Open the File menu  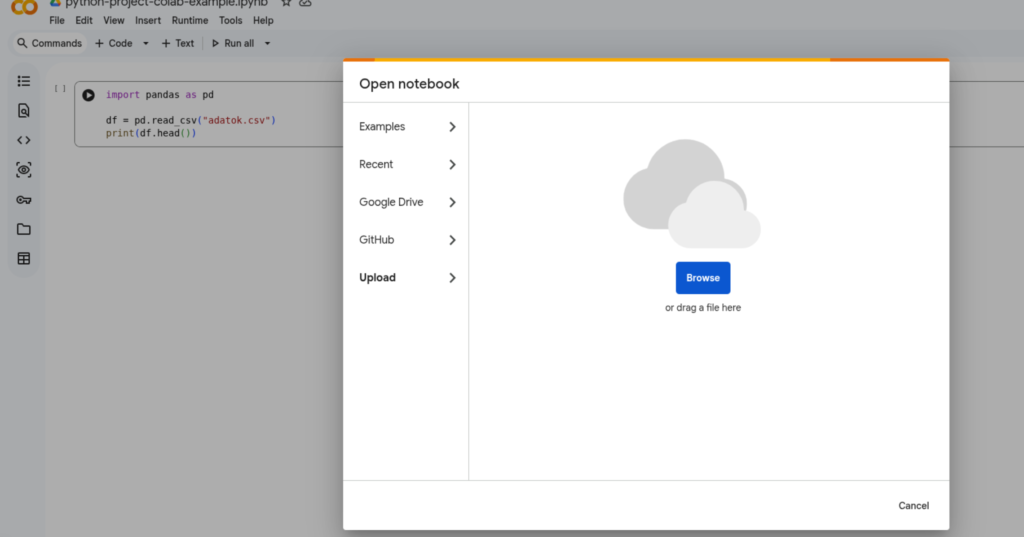(57, 20)
